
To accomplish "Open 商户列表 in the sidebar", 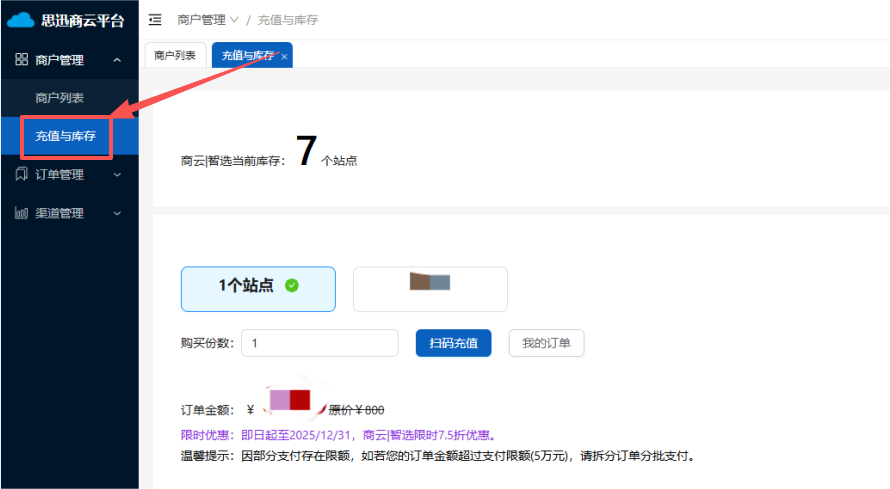I will (x=60, y=98).
